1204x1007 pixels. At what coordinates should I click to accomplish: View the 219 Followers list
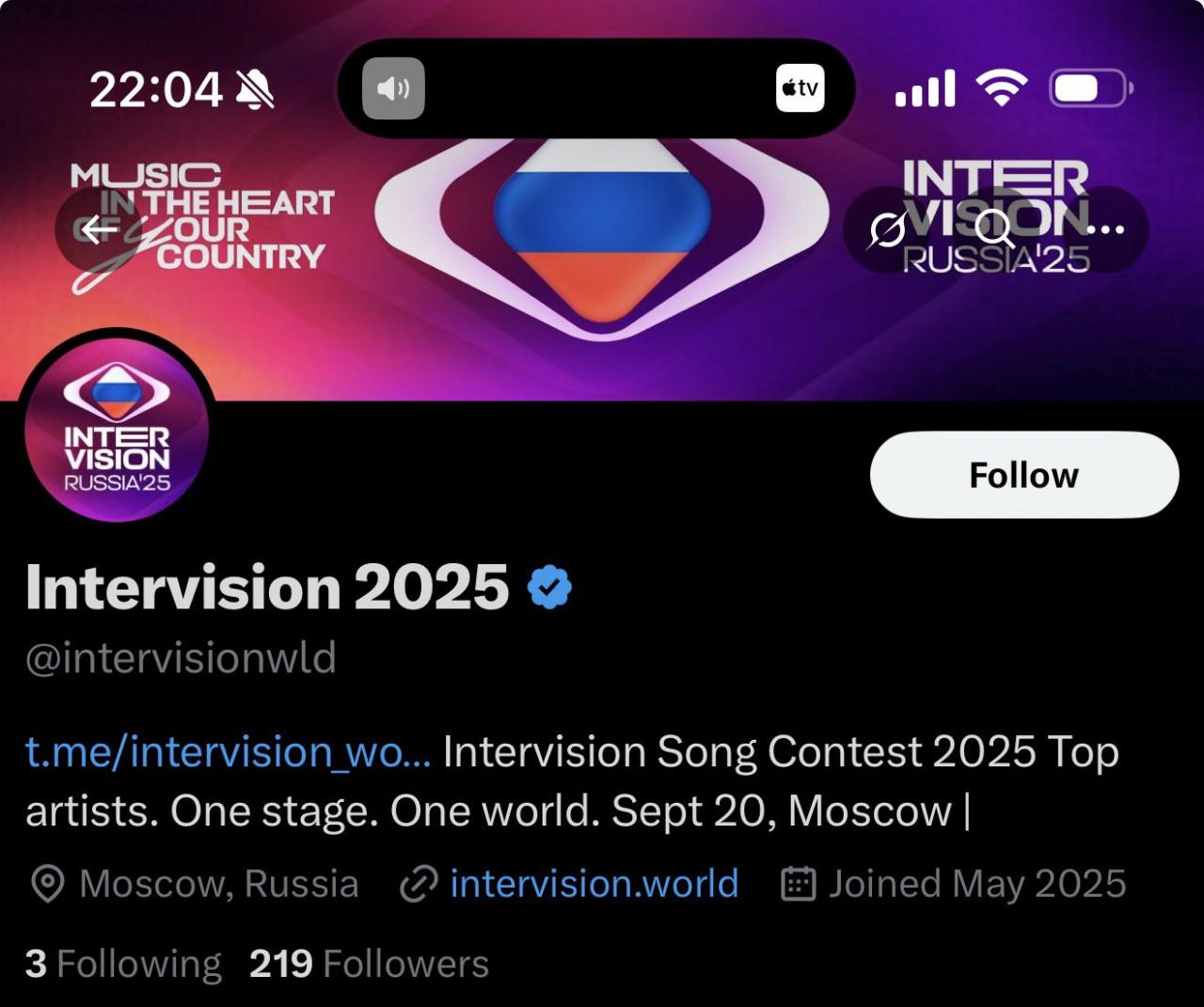[x=369, y=964]
